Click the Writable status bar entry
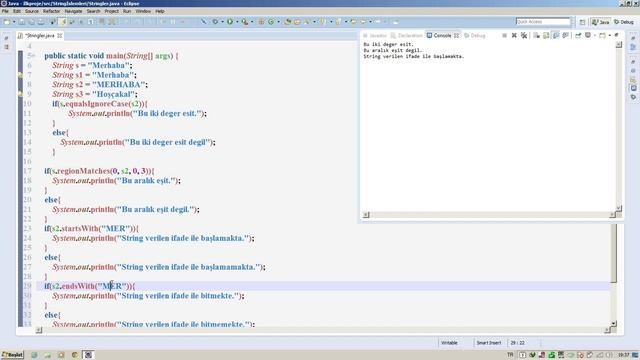The width and height of the screenshot is (640, 360). point(449,343)
